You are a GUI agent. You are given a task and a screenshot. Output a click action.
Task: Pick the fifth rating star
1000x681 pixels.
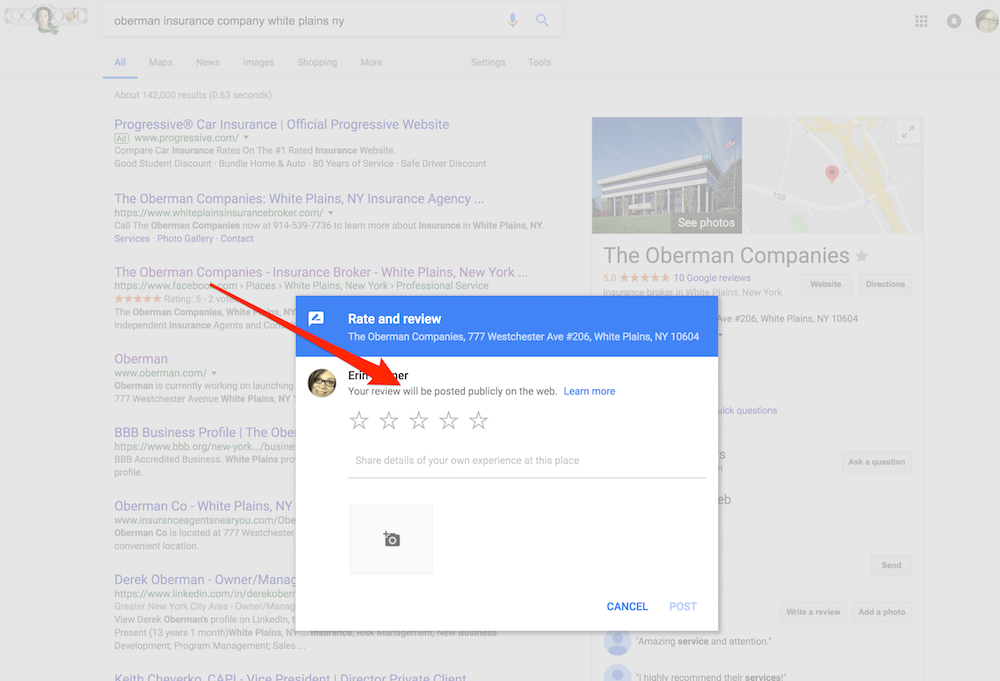click(x=478, y=420)
